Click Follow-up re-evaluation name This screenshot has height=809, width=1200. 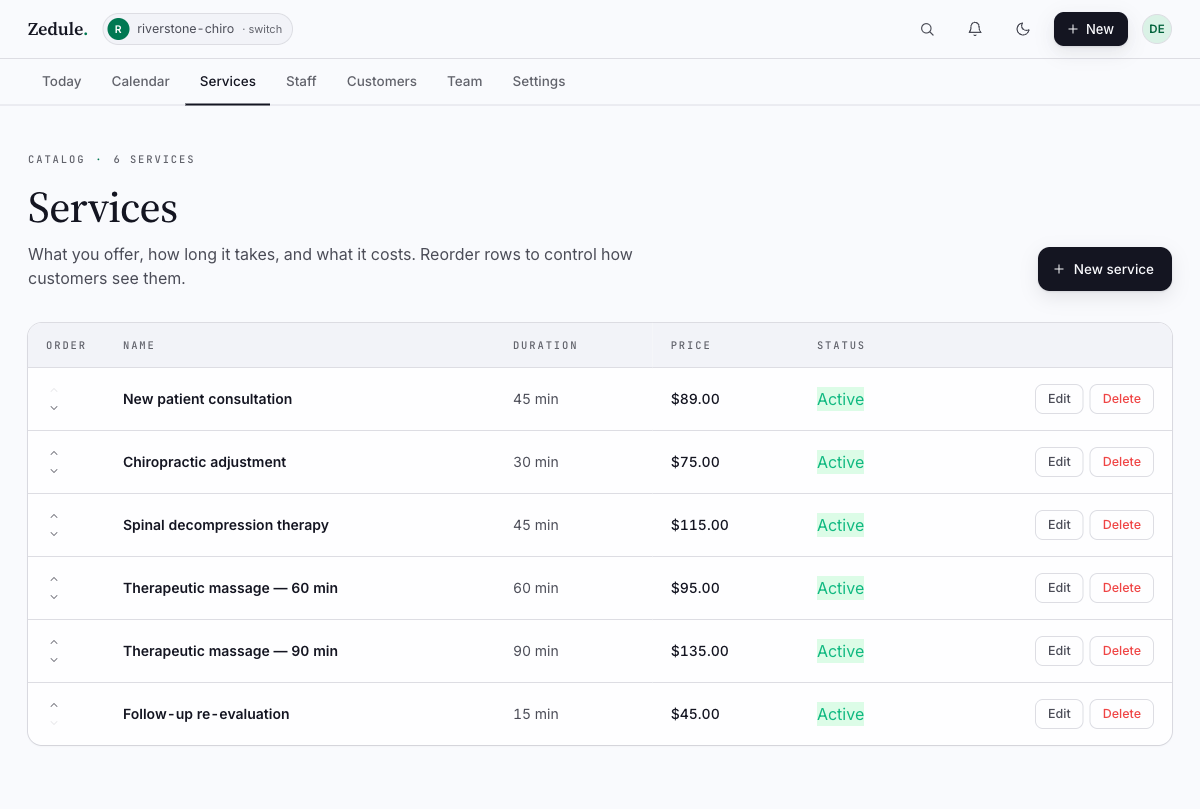coord(206,714)
